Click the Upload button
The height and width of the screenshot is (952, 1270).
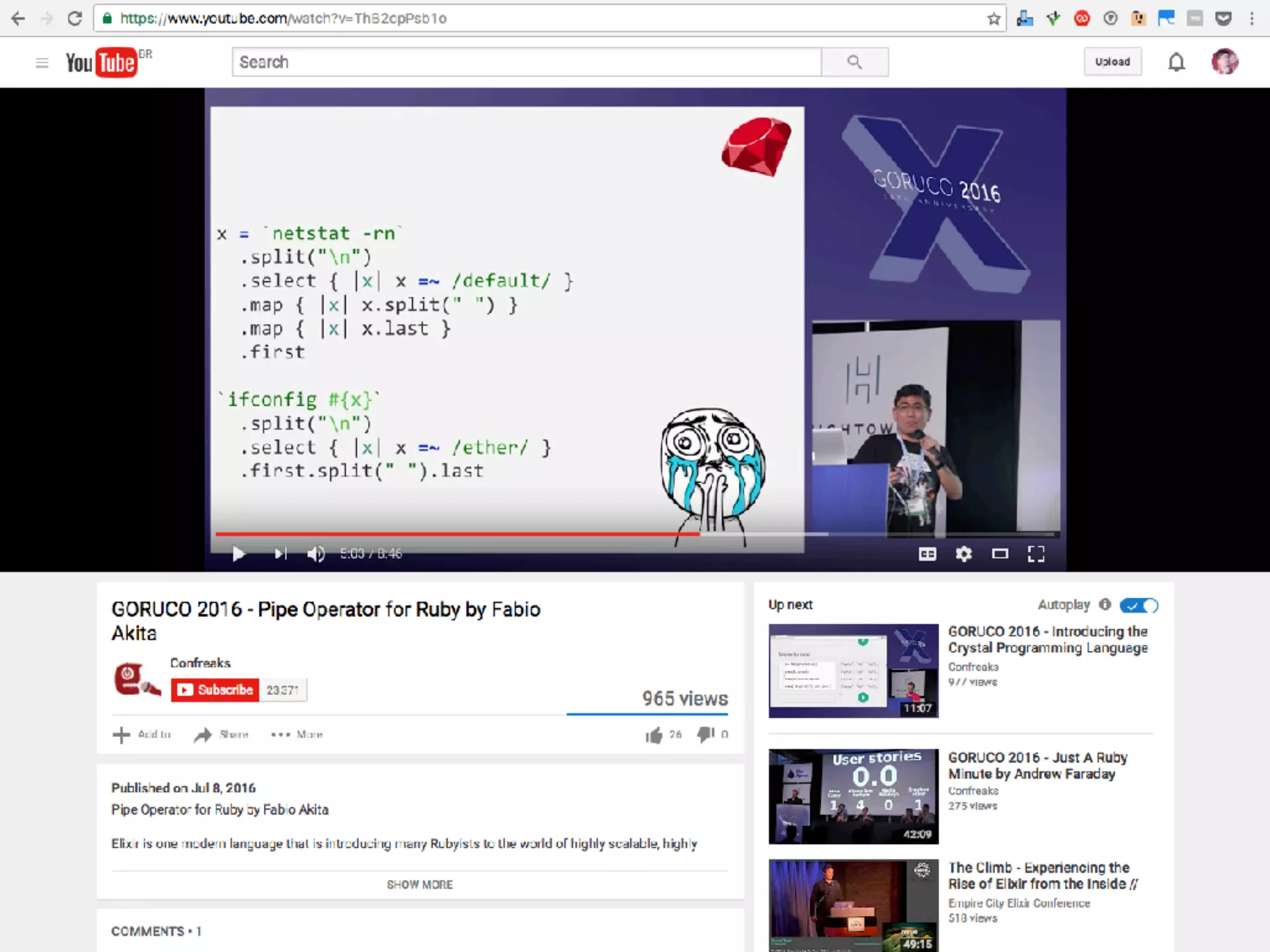1112,62
